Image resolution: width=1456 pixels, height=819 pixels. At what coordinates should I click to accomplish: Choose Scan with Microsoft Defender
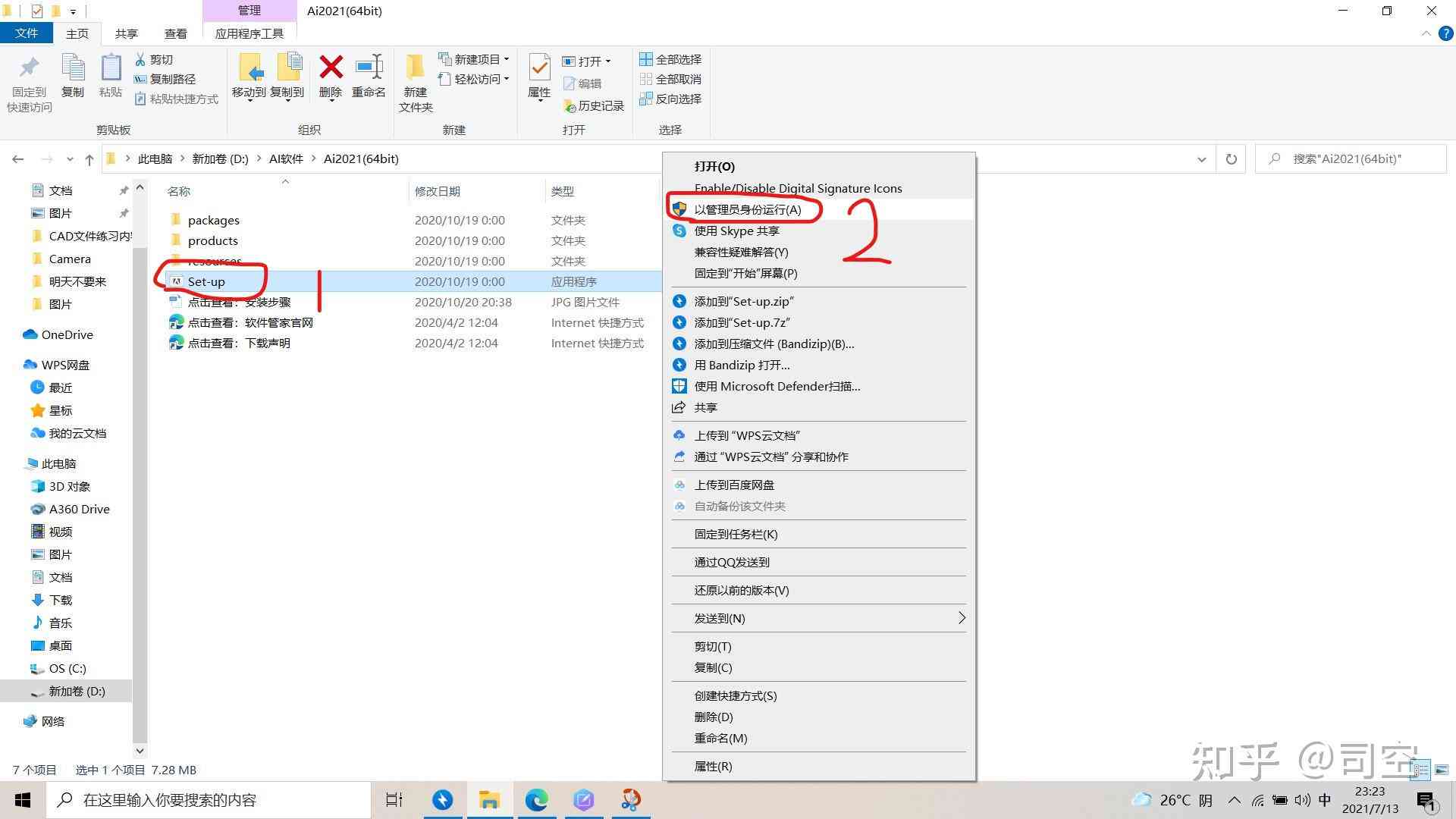tap(819, 386)
